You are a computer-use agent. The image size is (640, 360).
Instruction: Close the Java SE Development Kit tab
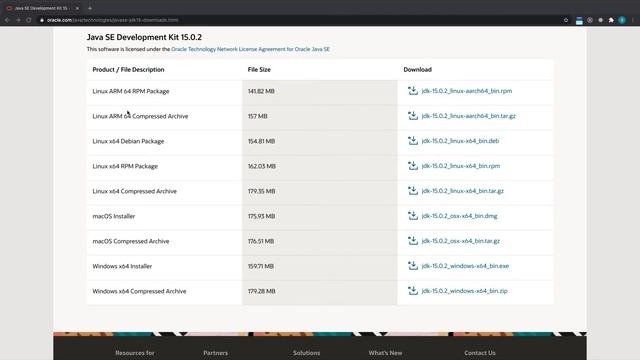pyautogui.click(x=77, y=8)
